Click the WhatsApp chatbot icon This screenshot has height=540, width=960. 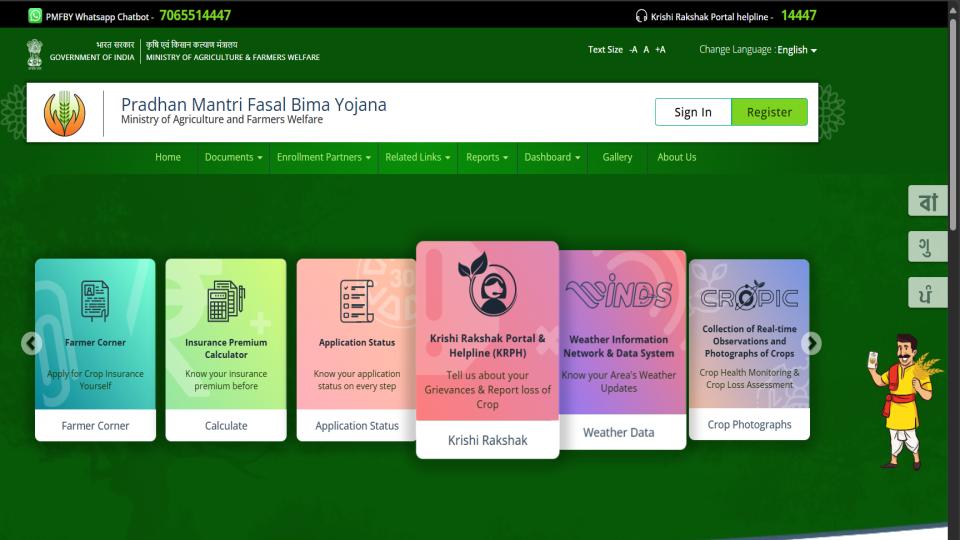tap(35, 15)
